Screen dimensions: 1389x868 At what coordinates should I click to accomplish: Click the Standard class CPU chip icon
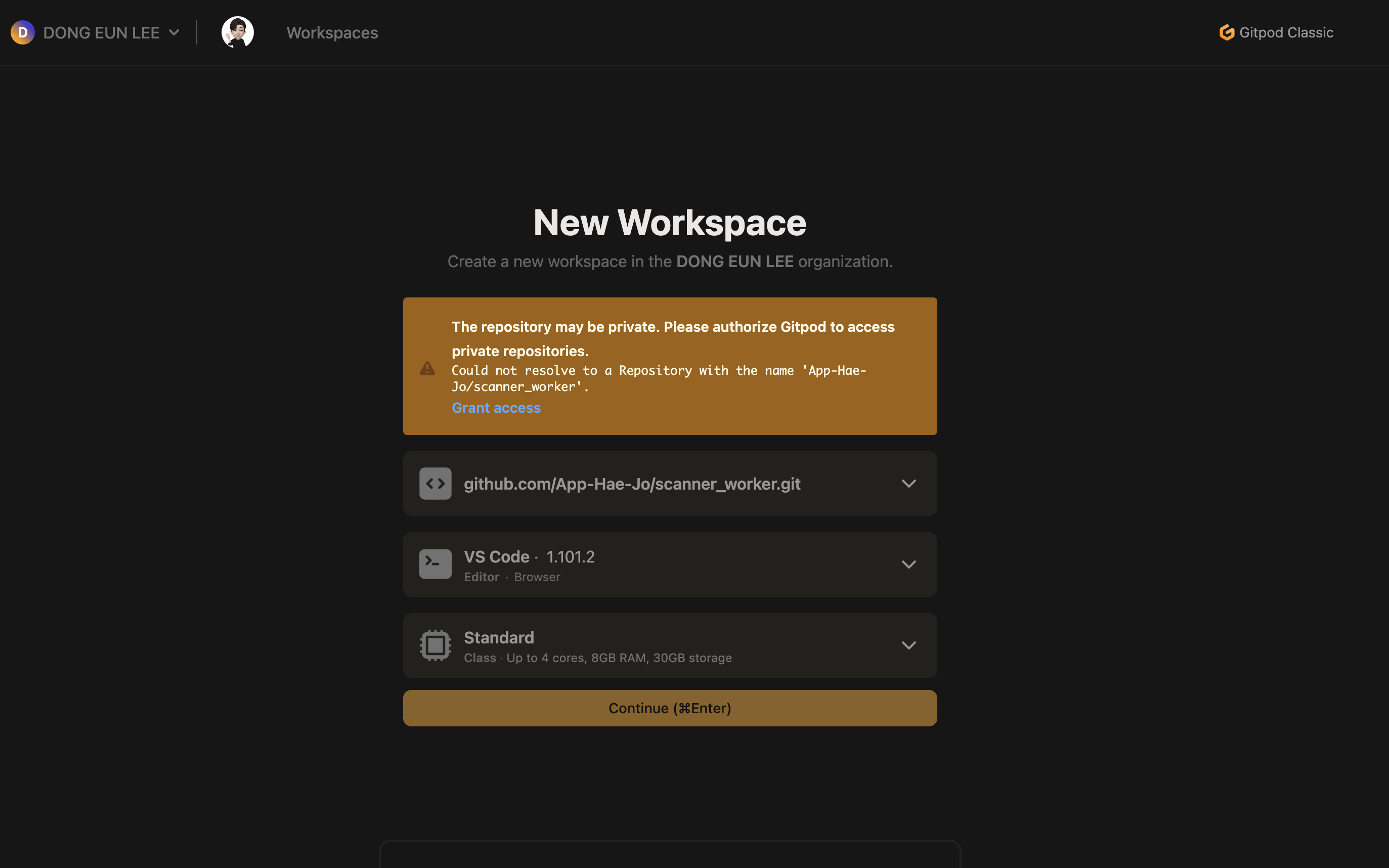(435, 645)
